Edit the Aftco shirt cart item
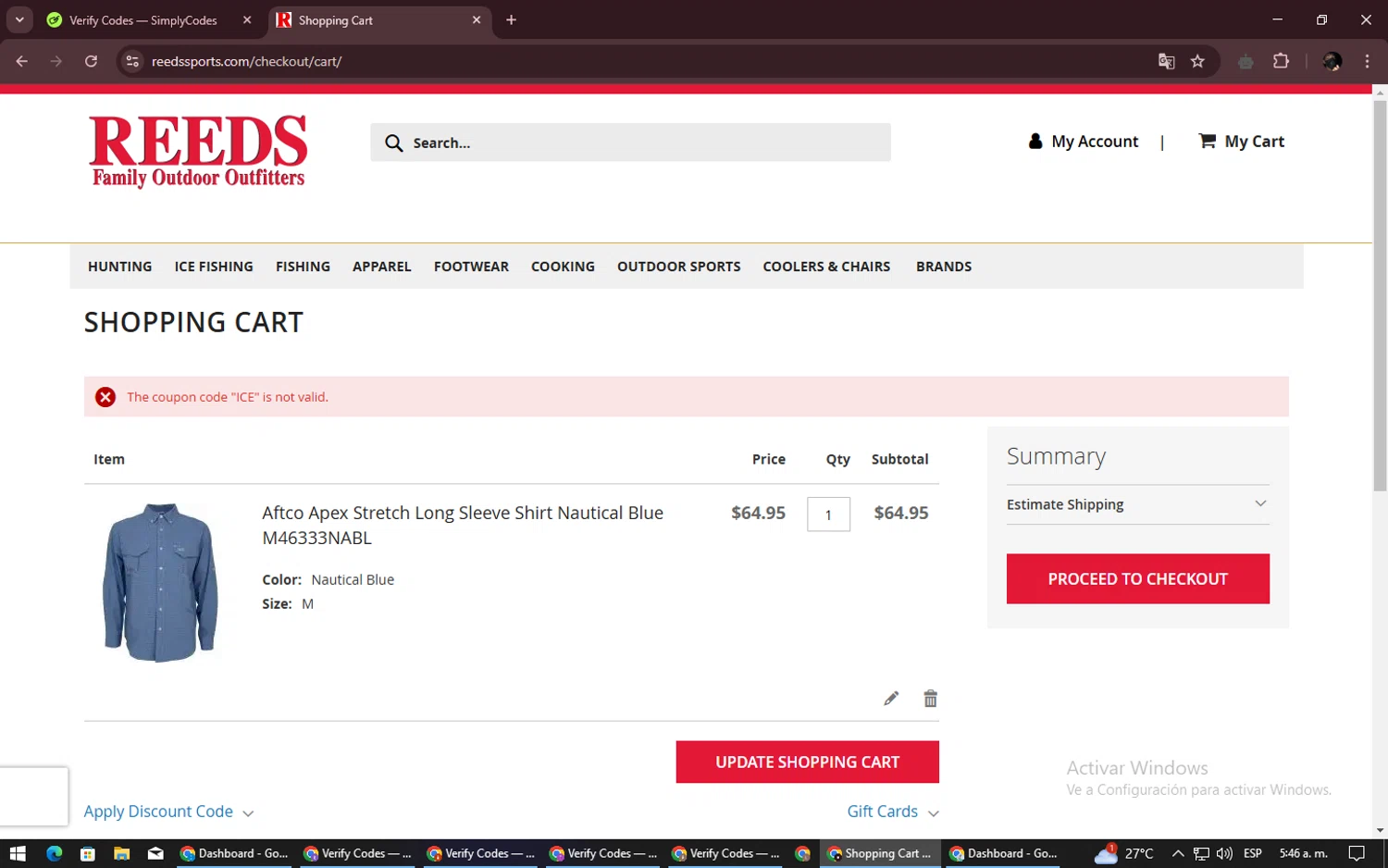Image resolution: width=1388 pixels, height=868 pixels. click(891, 699)
